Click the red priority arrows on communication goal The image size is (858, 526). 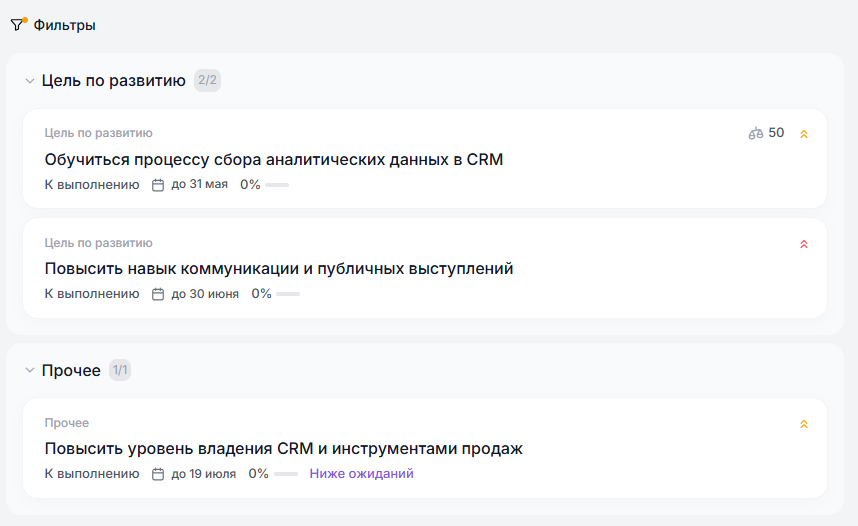[804, 244]
